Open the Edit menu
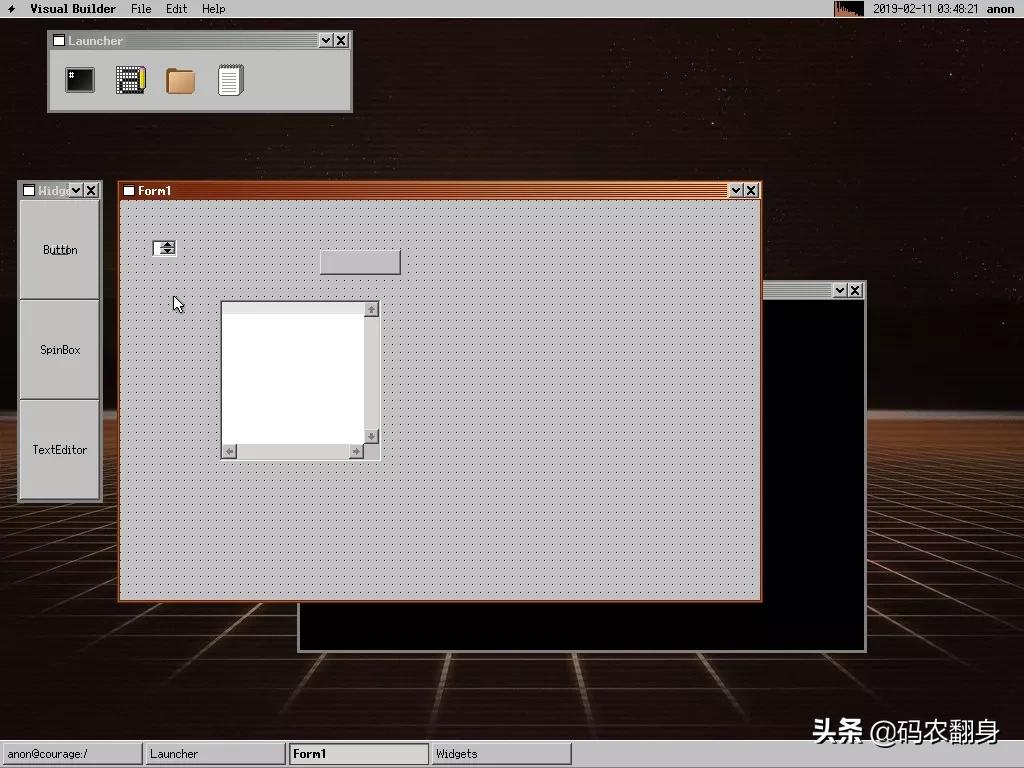The width and height of the screenshot is (1024, 768). [x=176, y=9]
